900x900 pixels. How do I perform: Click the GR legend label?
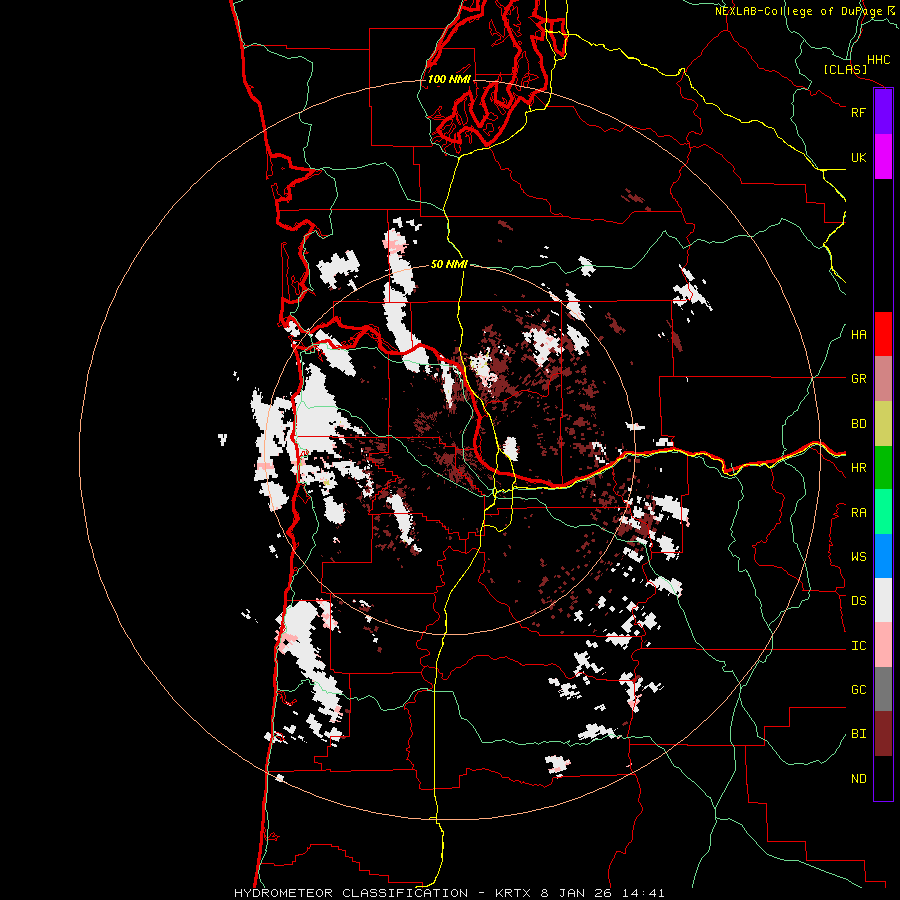tap(859, 379)
